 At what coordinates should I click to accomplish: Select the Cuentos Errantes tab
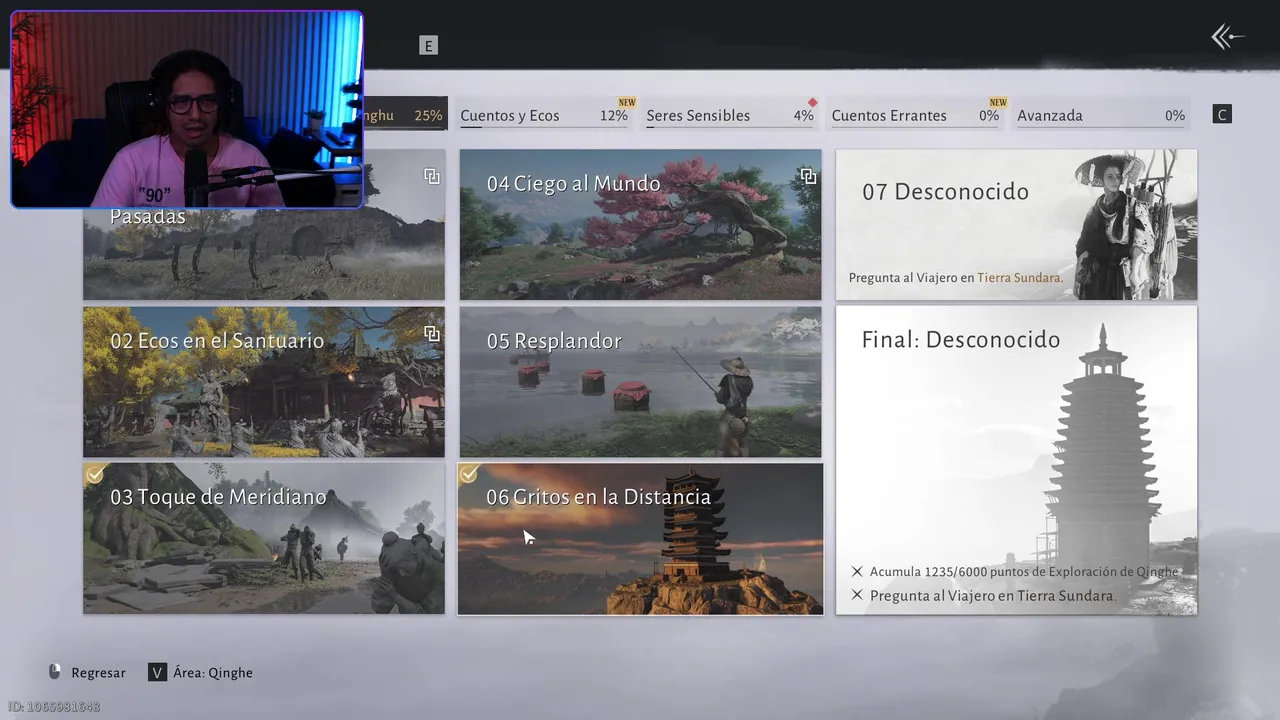915,115
